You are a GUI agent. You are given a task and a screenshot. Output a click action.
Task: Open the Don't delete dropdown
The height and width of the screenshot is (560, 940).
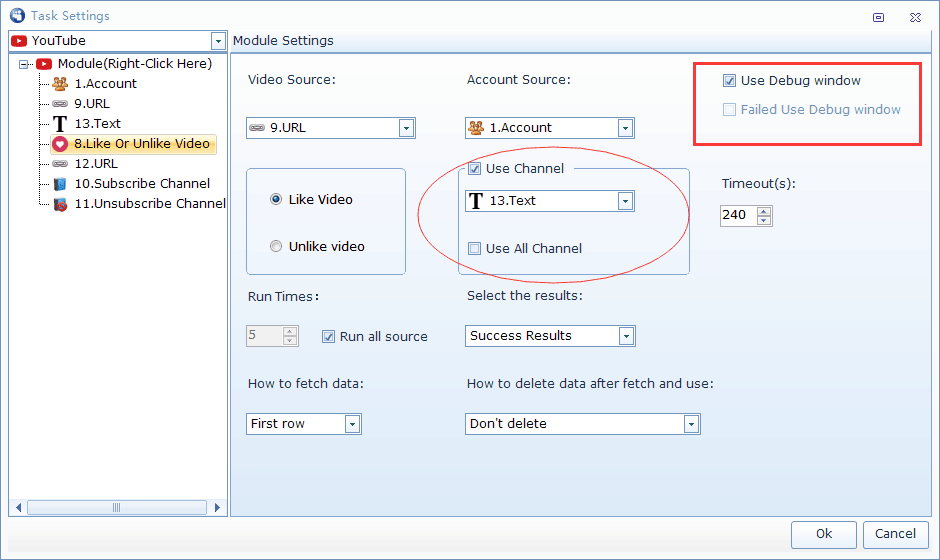pos(691,424)
